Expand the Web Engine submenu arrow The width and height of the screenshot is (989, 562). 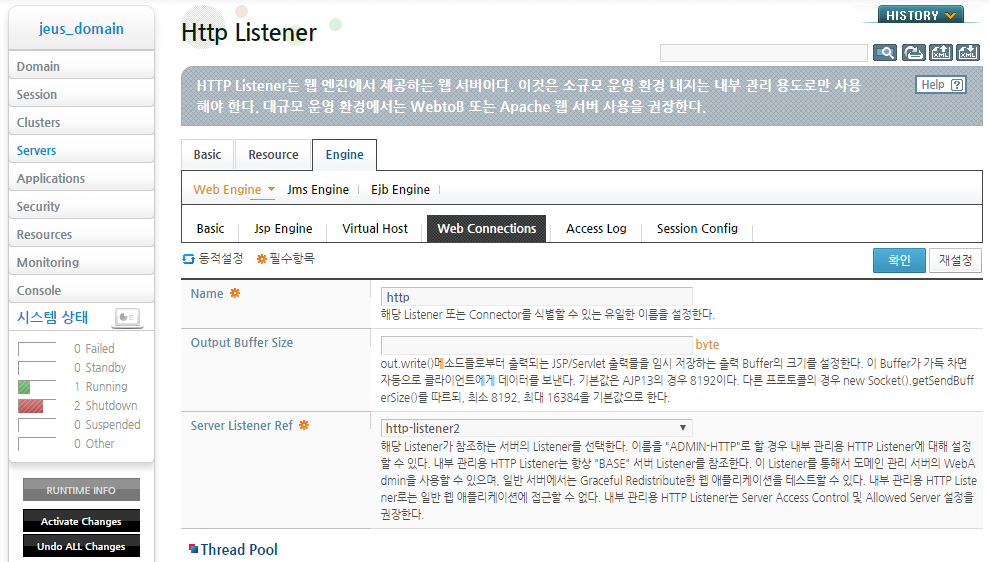pos(271,189)
